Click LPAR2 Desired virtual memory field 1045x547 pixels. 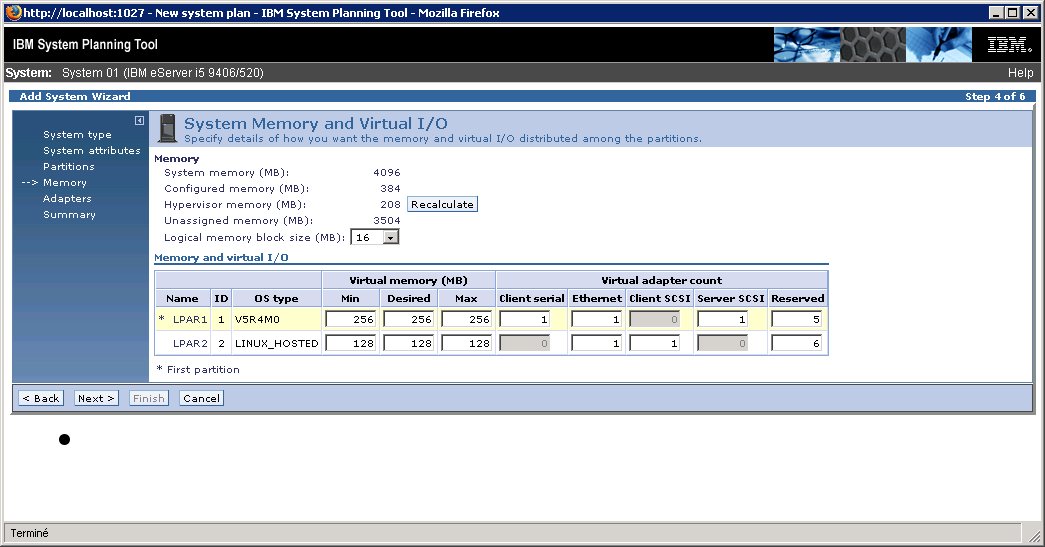(x=409, y=344)
